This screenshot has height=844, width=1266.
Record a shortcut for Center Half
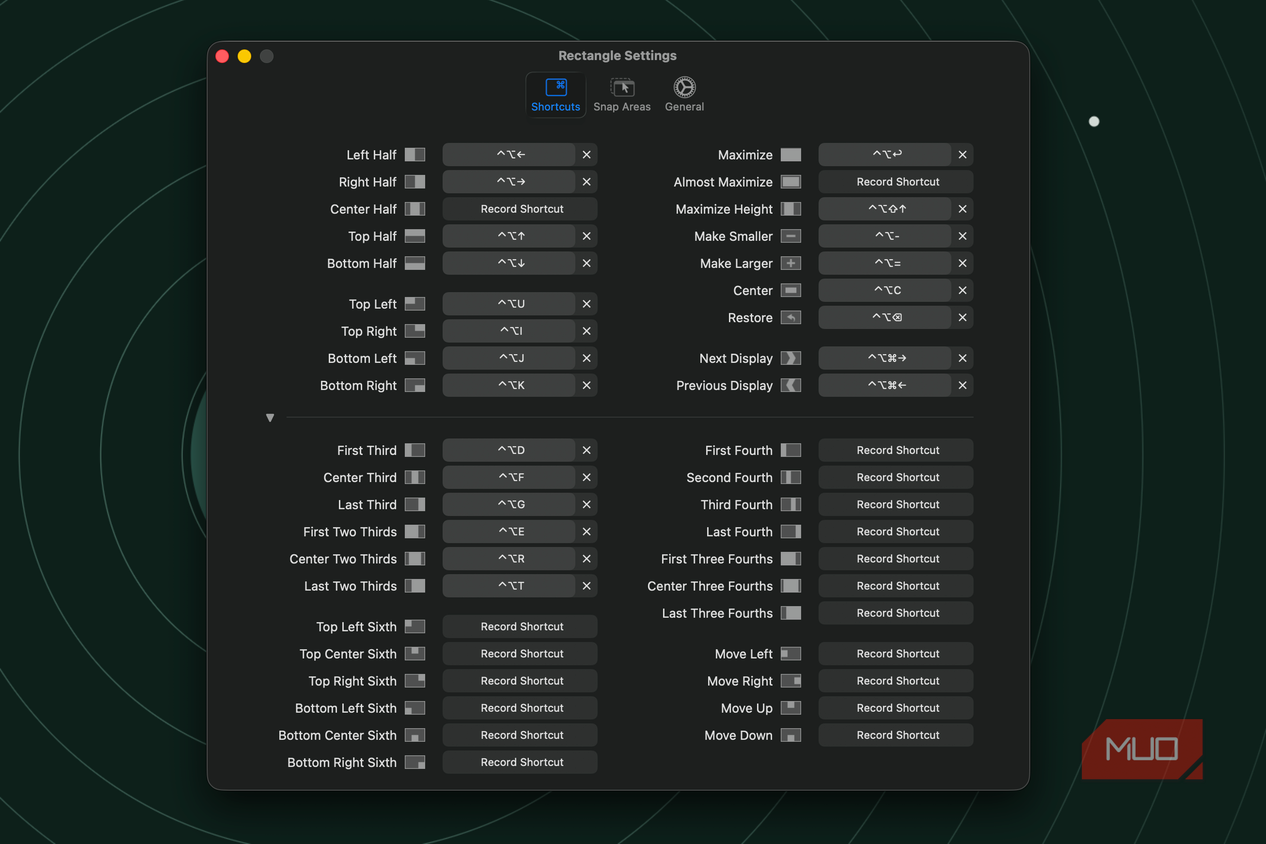point(520,209)
